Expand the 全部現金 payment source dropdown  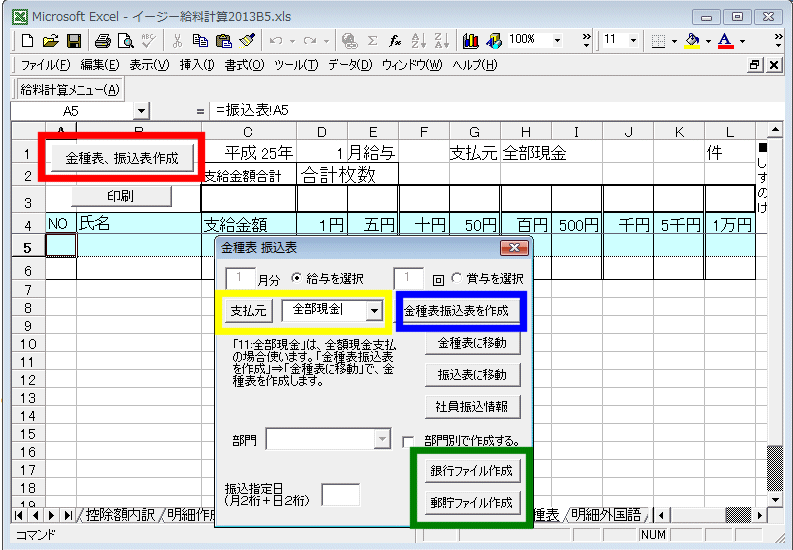point(374,311)
